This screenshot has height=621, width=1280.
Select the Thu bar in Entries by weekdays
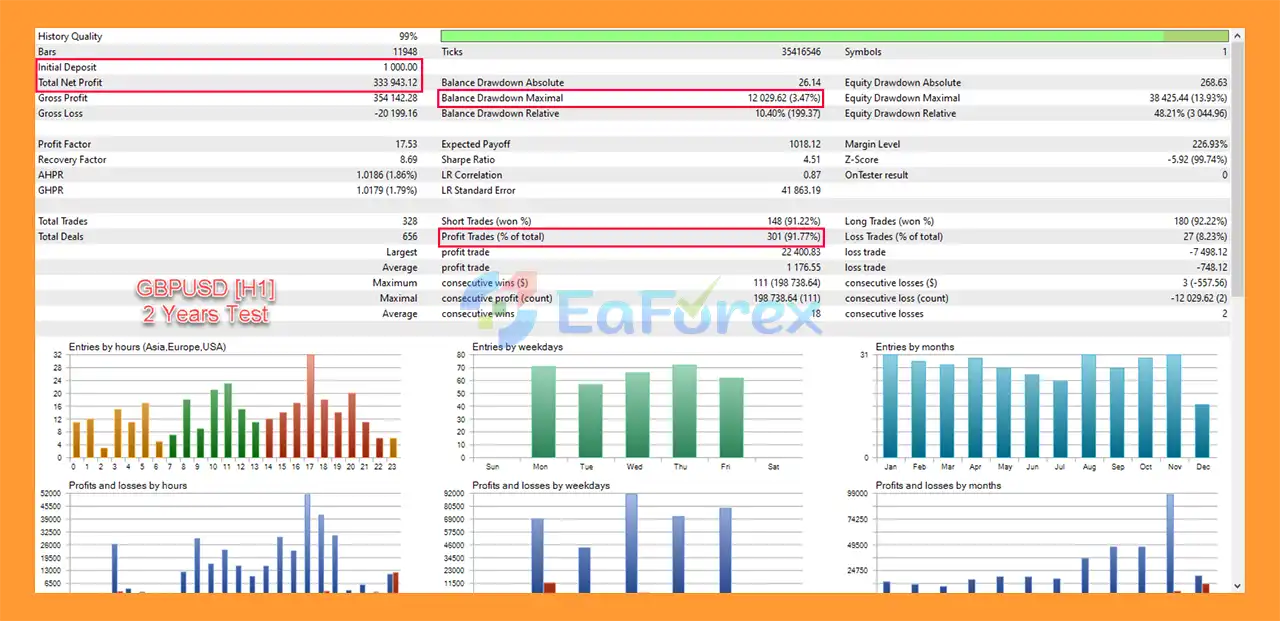(685, 411)
